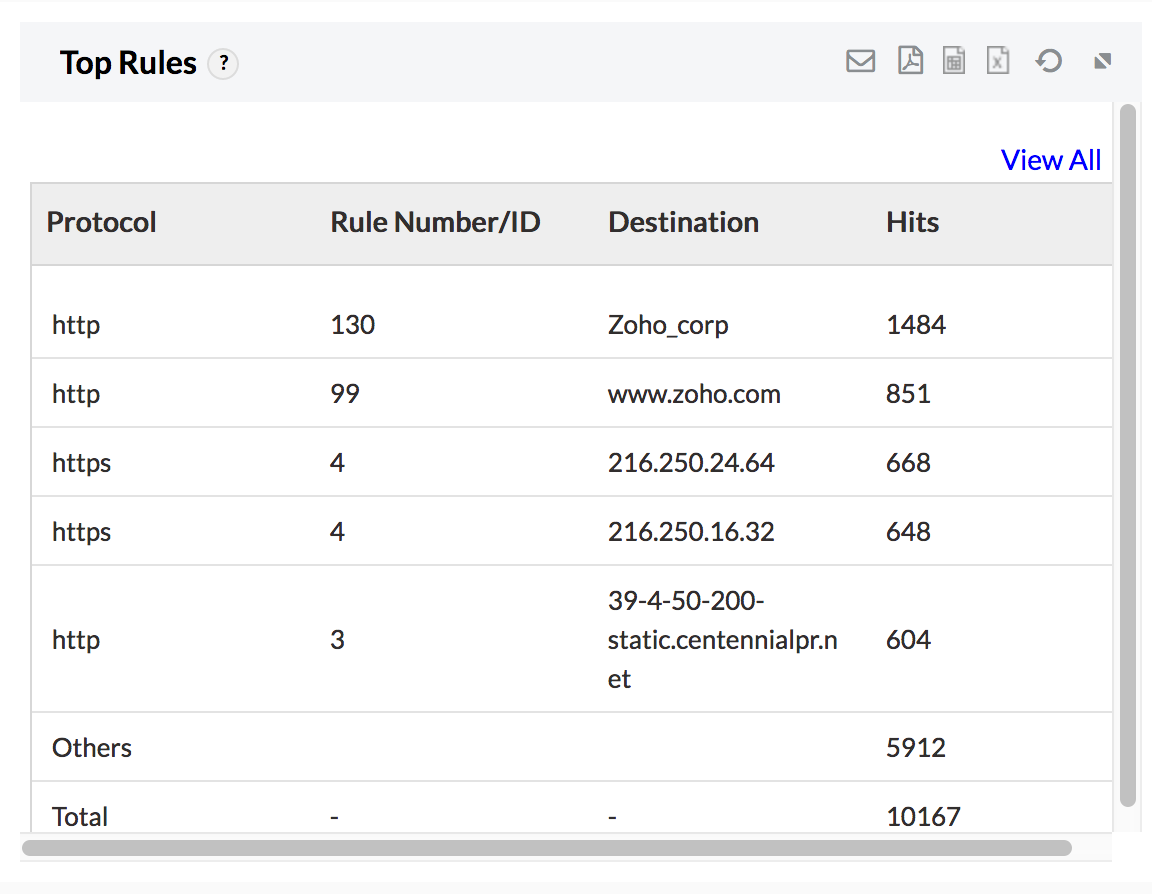The image size is (1152, 894).
Task: Export Top Rules as PDF
Action: (910, 62)
